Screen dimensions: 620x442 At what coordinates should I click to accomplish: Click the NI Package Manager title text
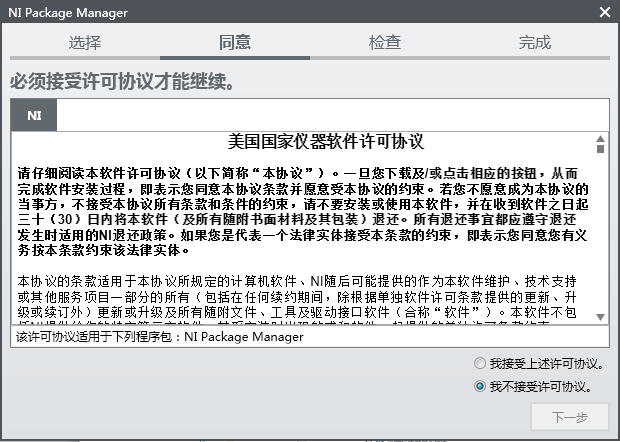tap(68, 13)
